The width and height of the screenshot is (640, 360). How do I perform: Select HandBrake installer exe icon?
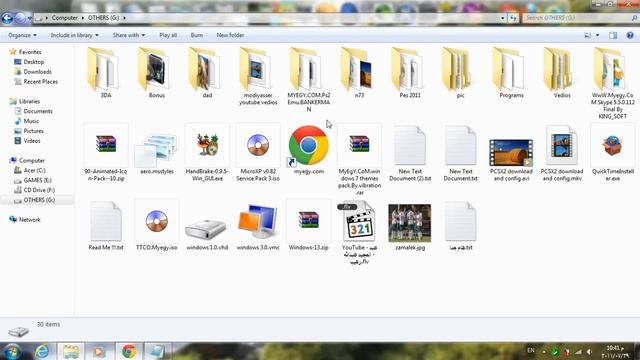(207, 153)
